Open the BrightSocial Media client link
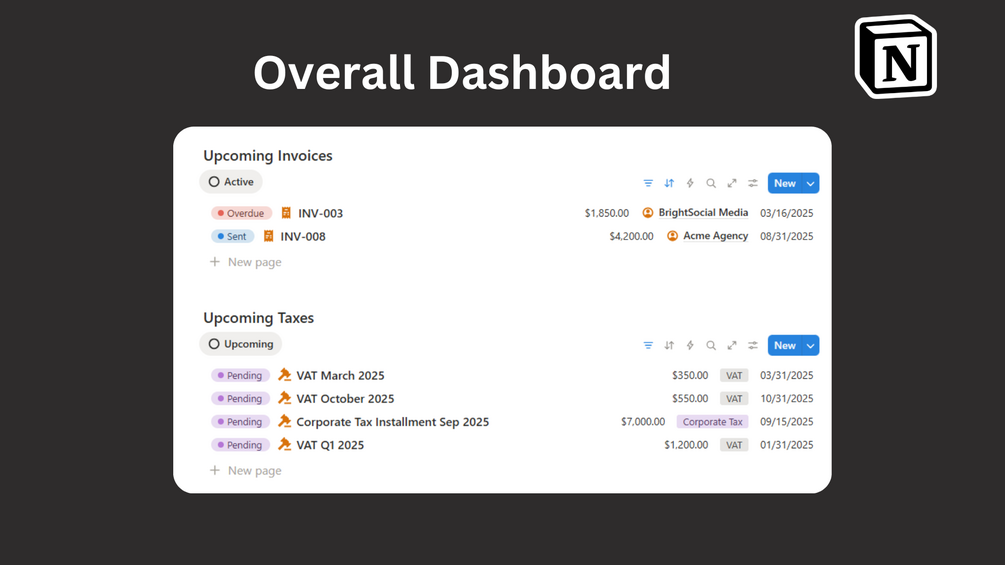This screenshot has height=565, width=1005. tap(702, 213)
